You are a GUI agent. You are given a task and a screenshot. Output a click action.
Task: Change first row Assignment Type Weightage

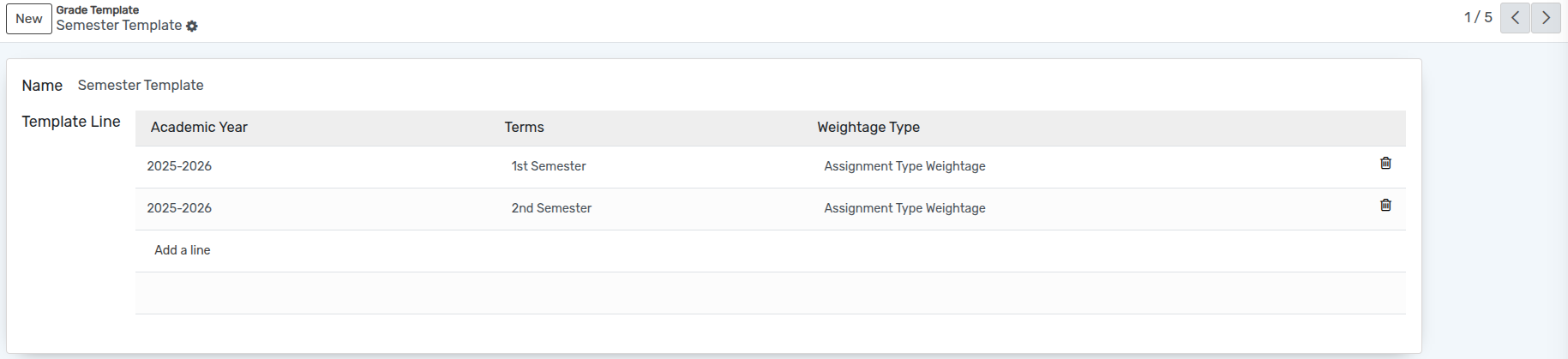click(x=904, y=166)
